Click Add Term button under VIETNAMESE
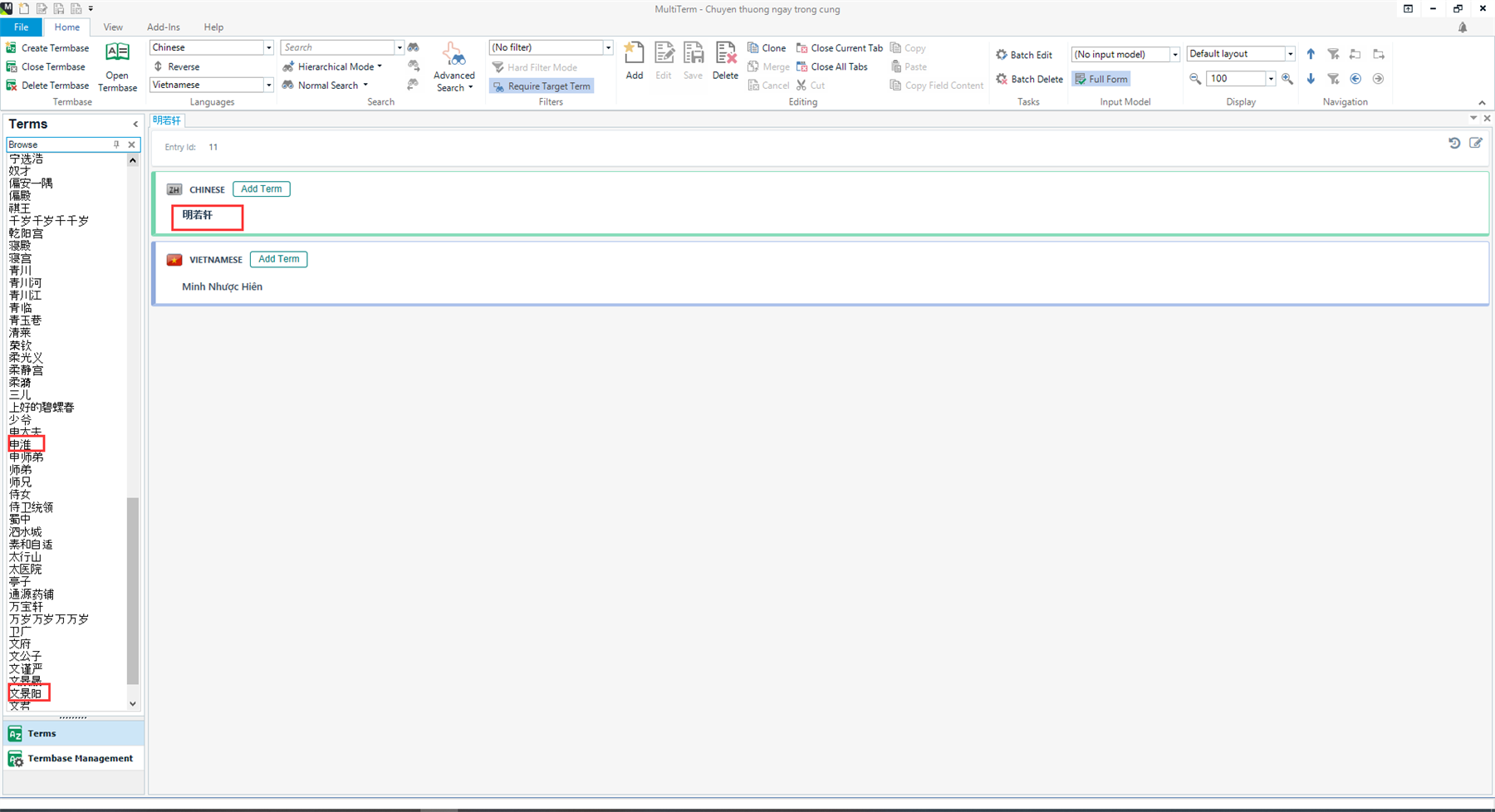The height and width of the screenshot is (812, 1495). (278, 259)
